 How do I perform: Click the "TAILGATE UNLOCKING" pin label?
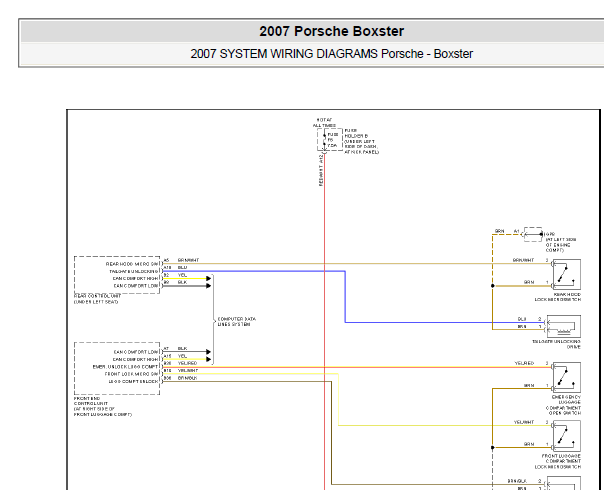134,271
